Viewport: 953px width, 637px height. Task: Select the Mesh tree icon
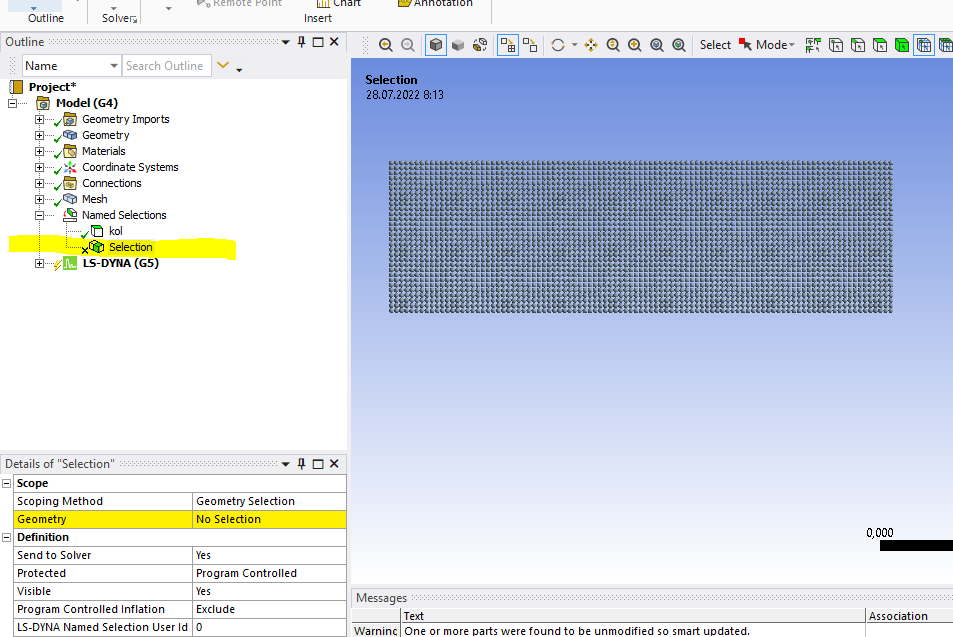click(70, 199)
